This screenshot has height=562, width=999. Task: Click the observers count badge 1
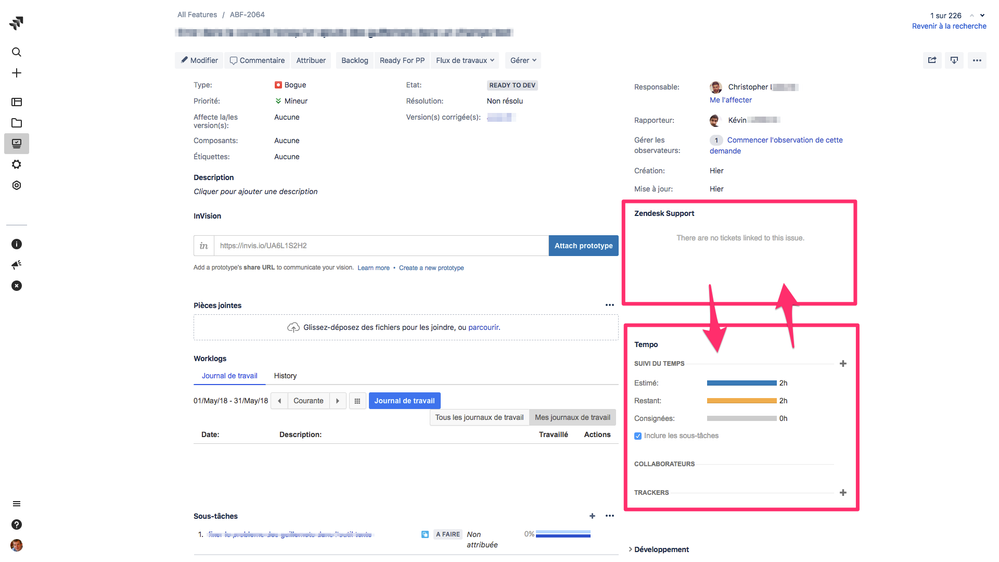(x=716, y=140)
